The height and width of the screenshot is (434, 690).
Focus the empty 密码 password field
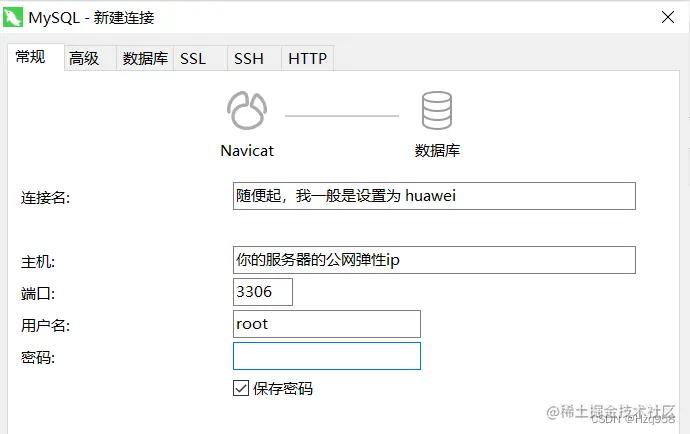click(327, 356)
